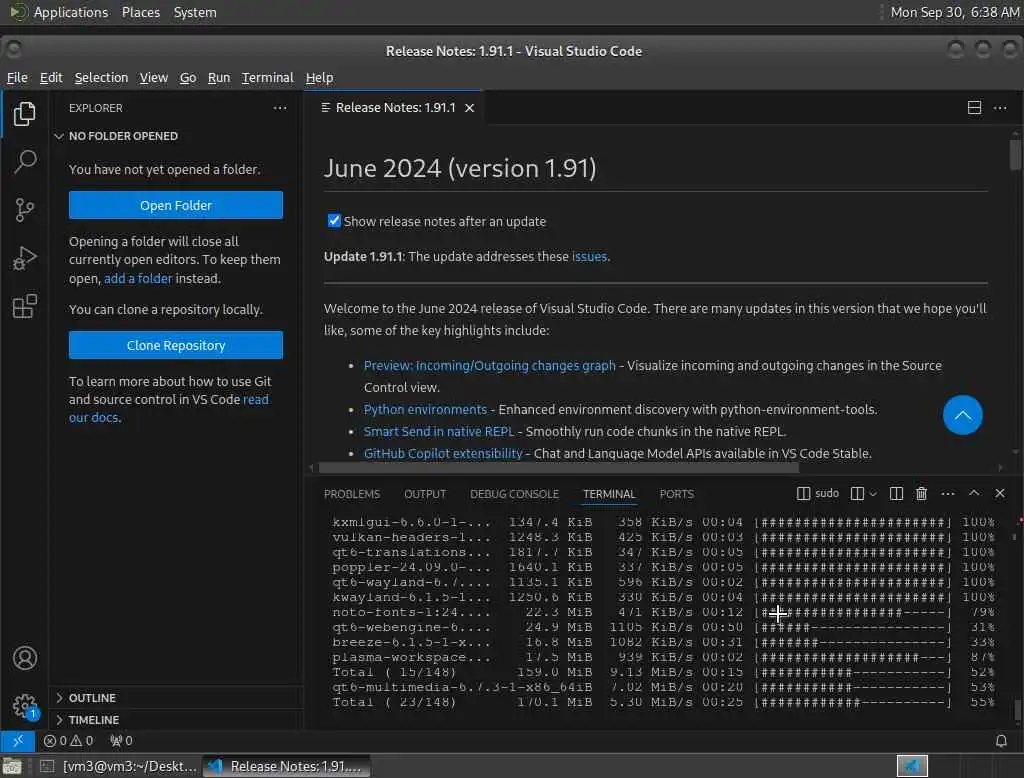Open the Places menu in top panel
The image size is (1024, 778).
(x=140, y=12)
